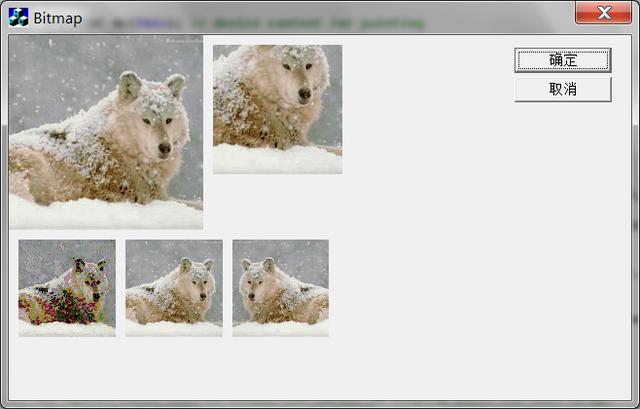The height and width of the screenshot is (409, 640).
Task: Cancel using the 取消 button
Action: pyautogui.click(x=563, y=89)
